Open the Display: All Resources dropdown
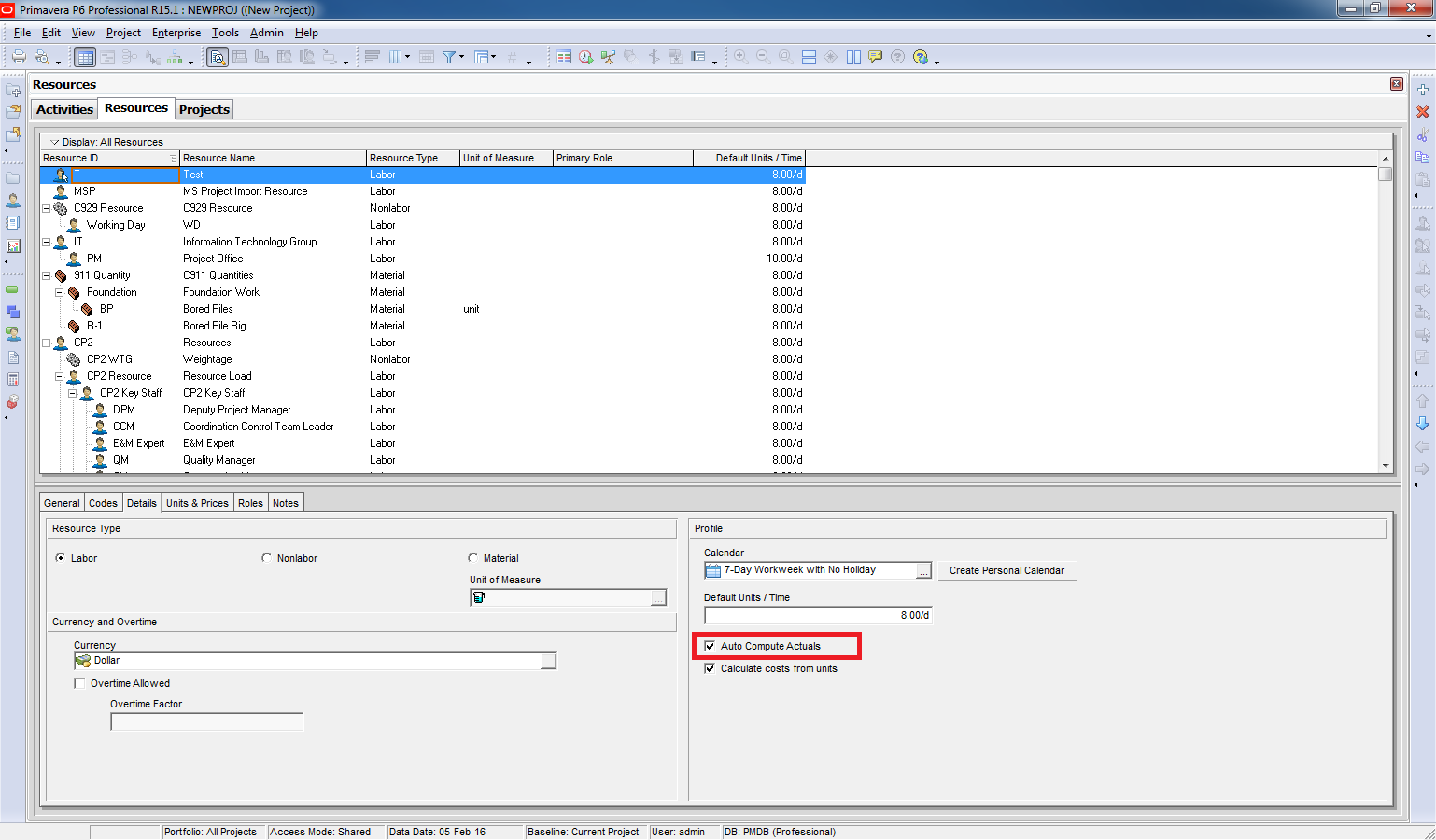 tap(54, 142)
